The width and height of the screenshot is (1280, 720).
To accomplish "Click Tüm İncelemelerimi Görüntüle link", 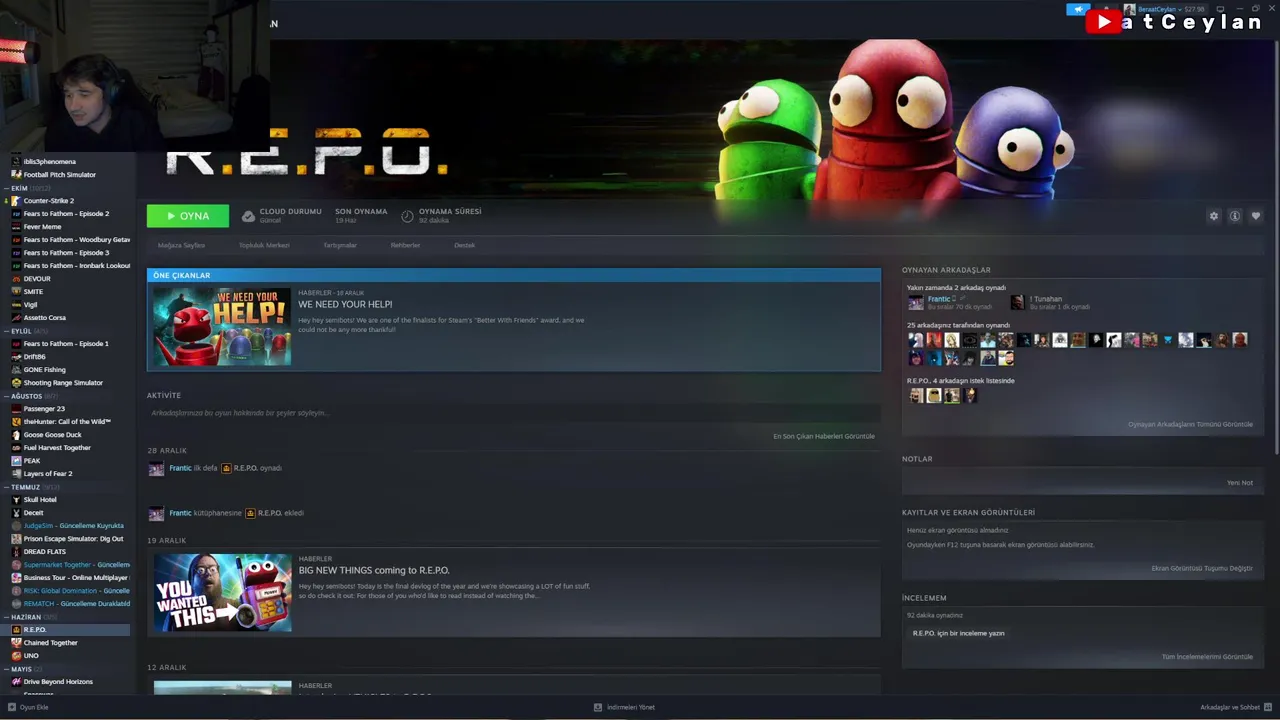I will 1207,657.
